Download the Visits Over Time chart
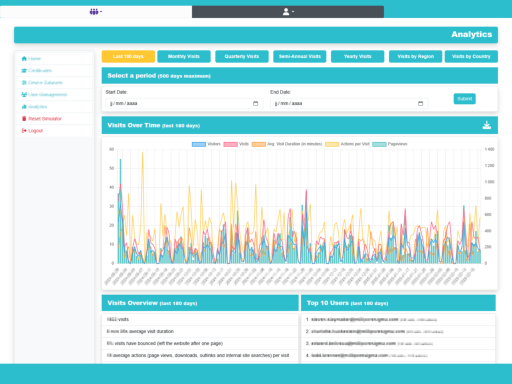 coord(487,125)
